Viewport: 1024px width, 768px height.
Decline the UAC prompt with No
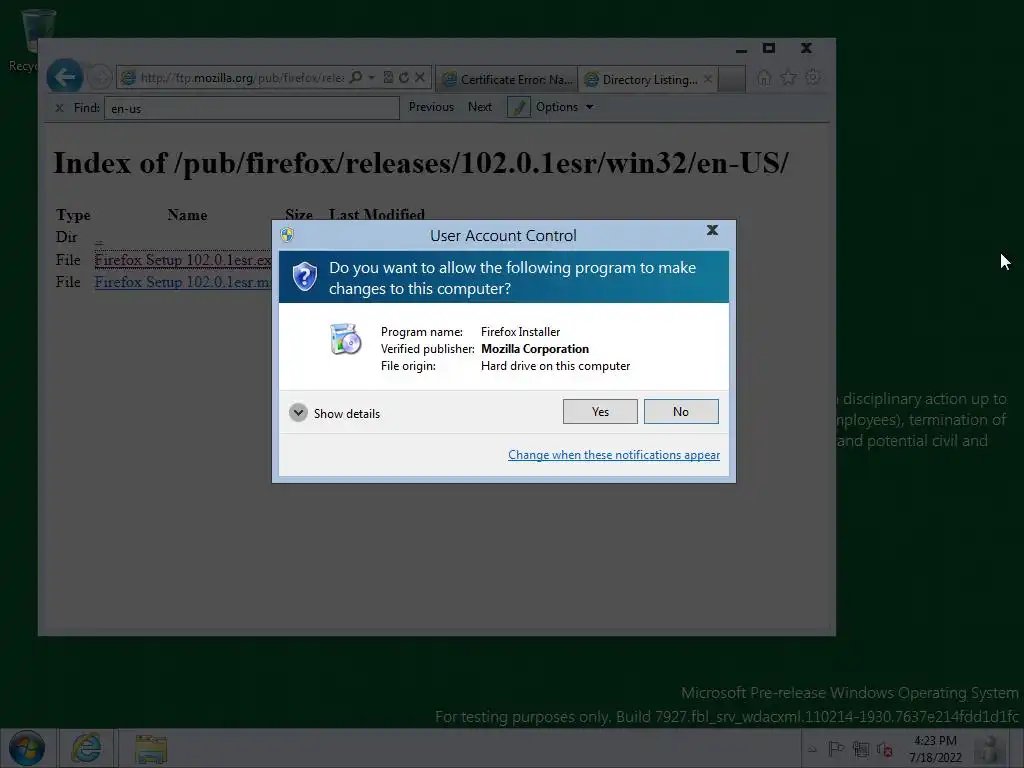681,411
